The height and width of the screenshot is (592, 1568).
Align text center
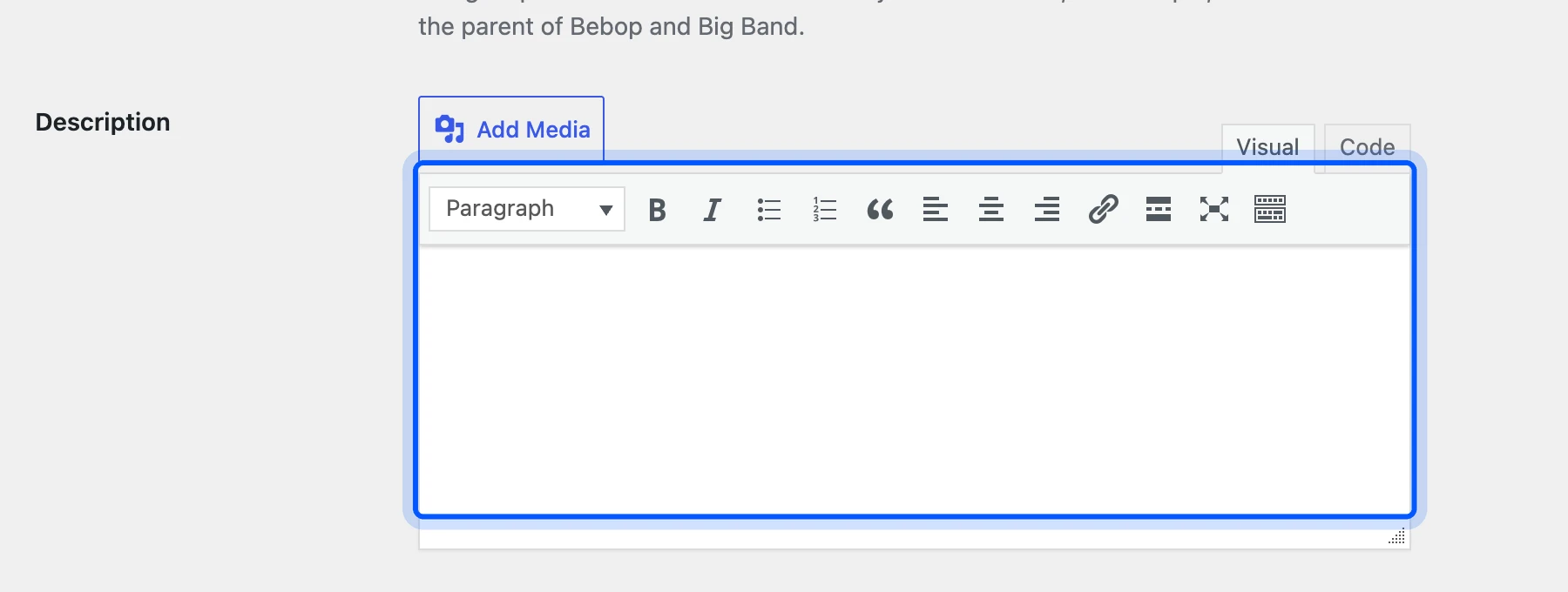click(991, 209)
